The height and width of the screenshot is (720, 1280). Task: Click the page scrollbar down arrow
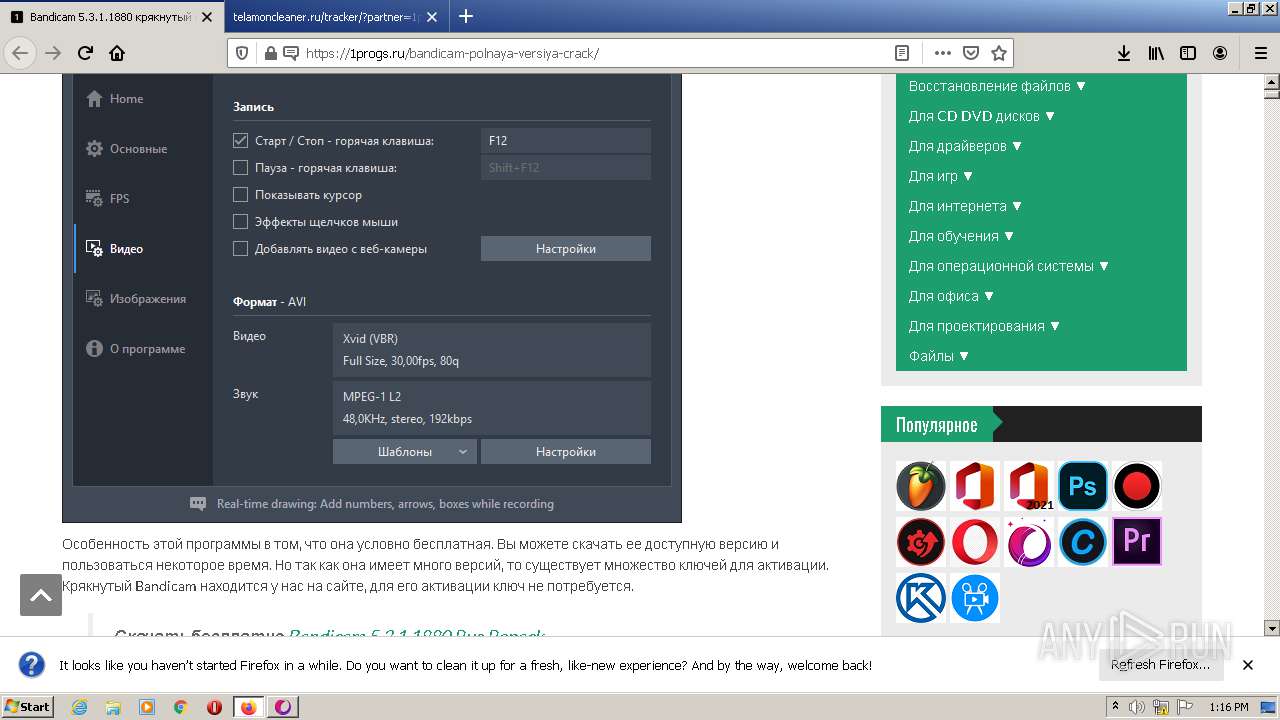tap(1271, 628)
